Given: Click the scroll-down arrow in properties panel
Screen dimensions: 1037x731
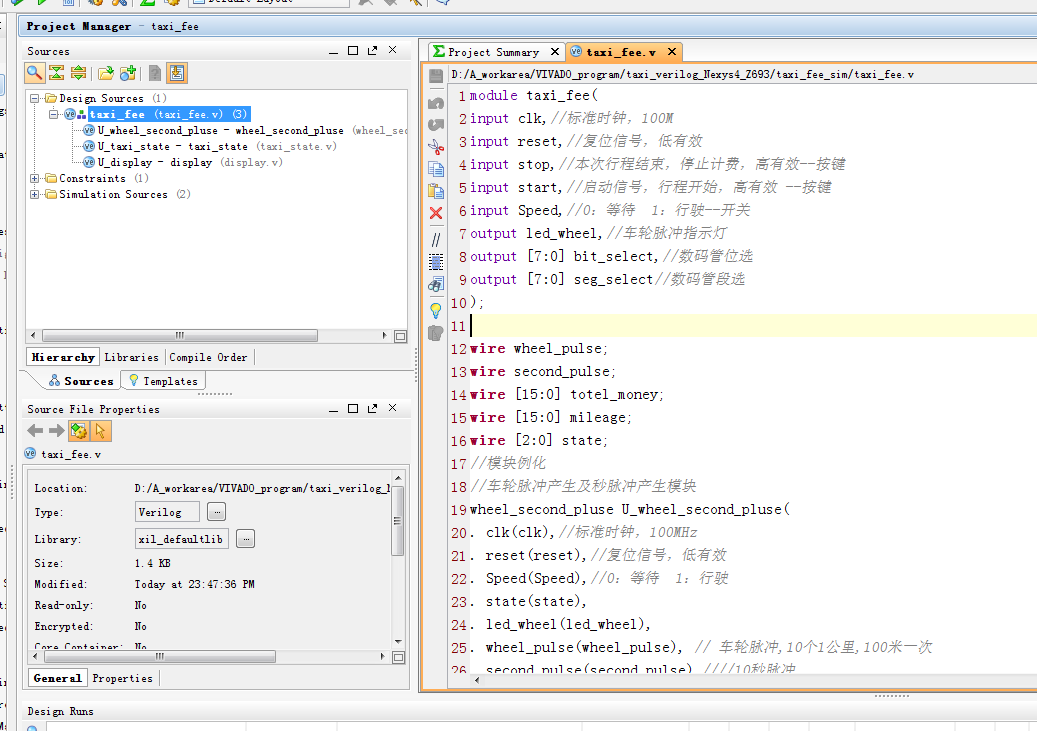Looking at the screenshot, I should 397,641.
